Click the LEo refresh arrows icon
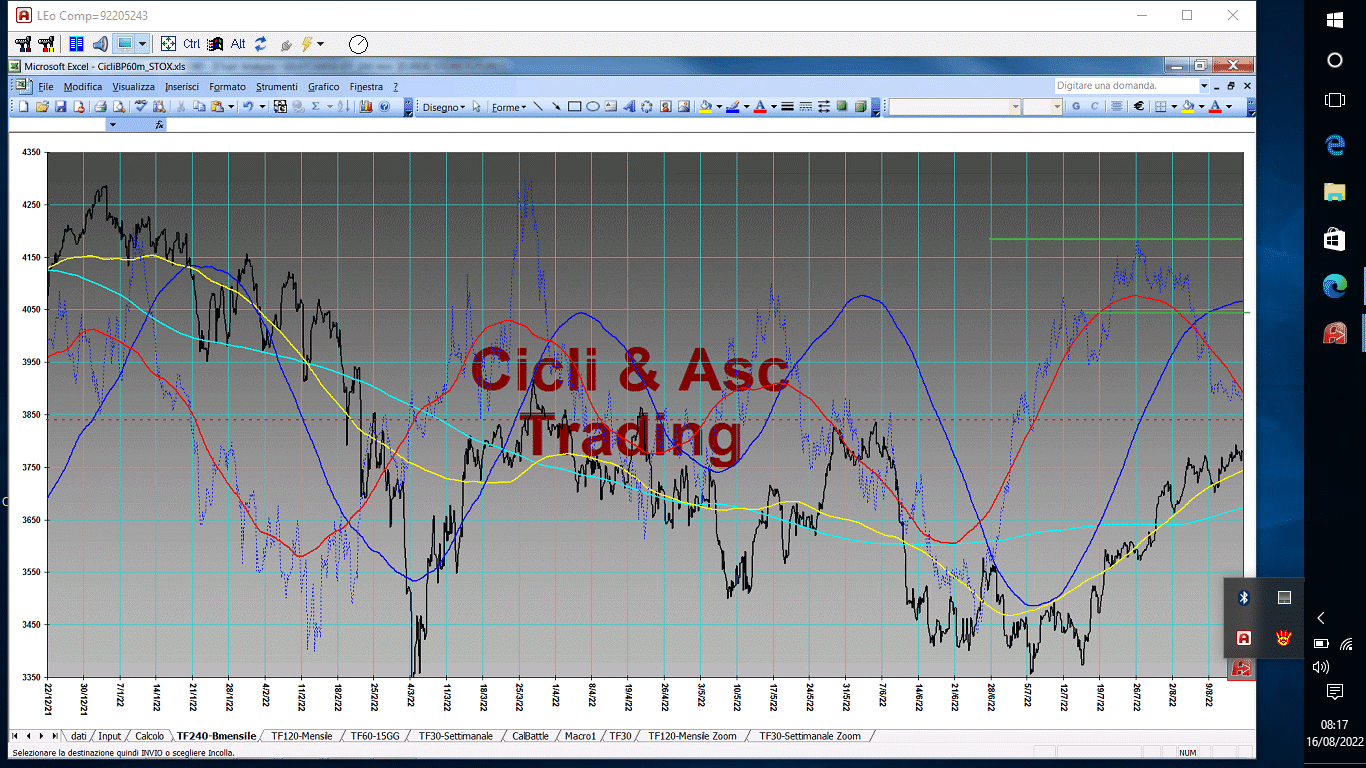Screen dimensions: 1366x768 pyautogui.click(x=261, y=44)
